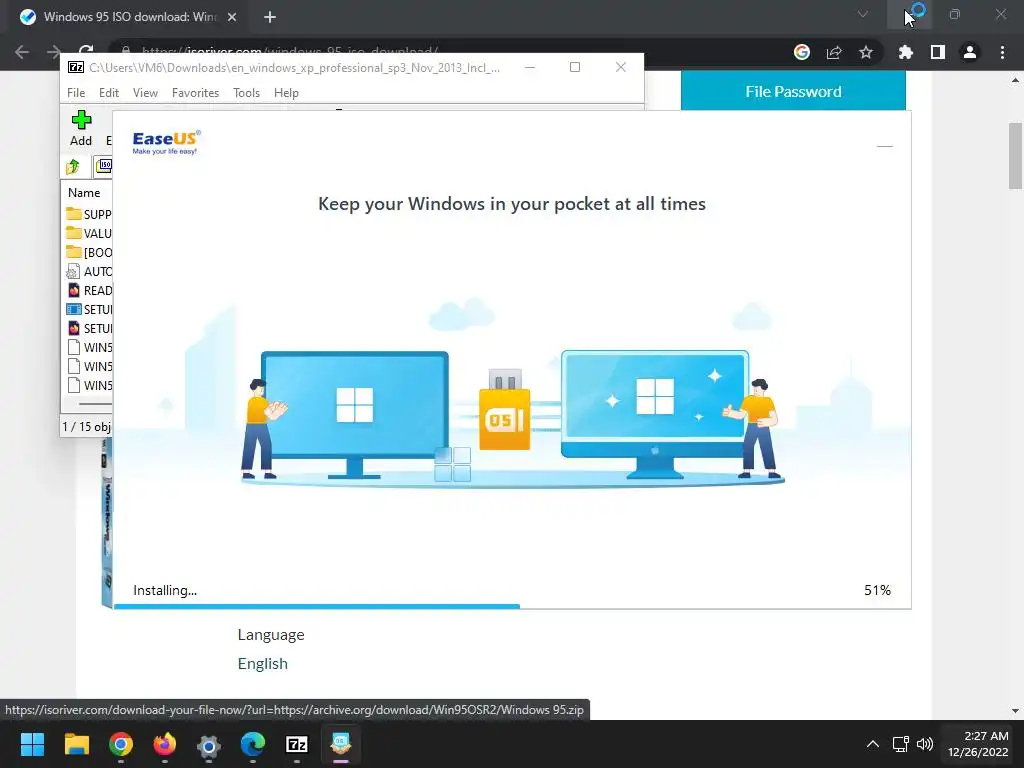Open the clock and date panel
The image size is (1024, 768).
pos(978,744)
